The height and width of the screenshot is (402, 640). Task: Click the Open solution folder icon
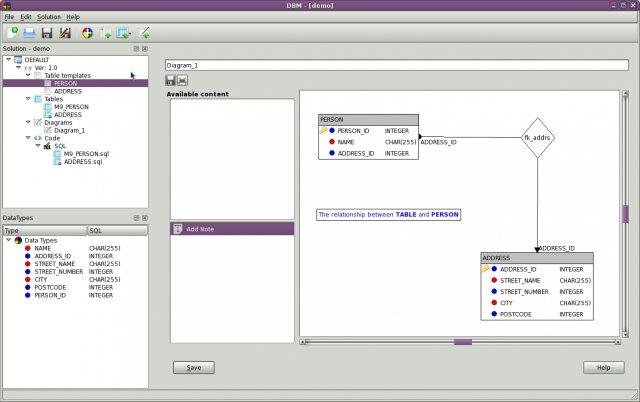(28, 33)
